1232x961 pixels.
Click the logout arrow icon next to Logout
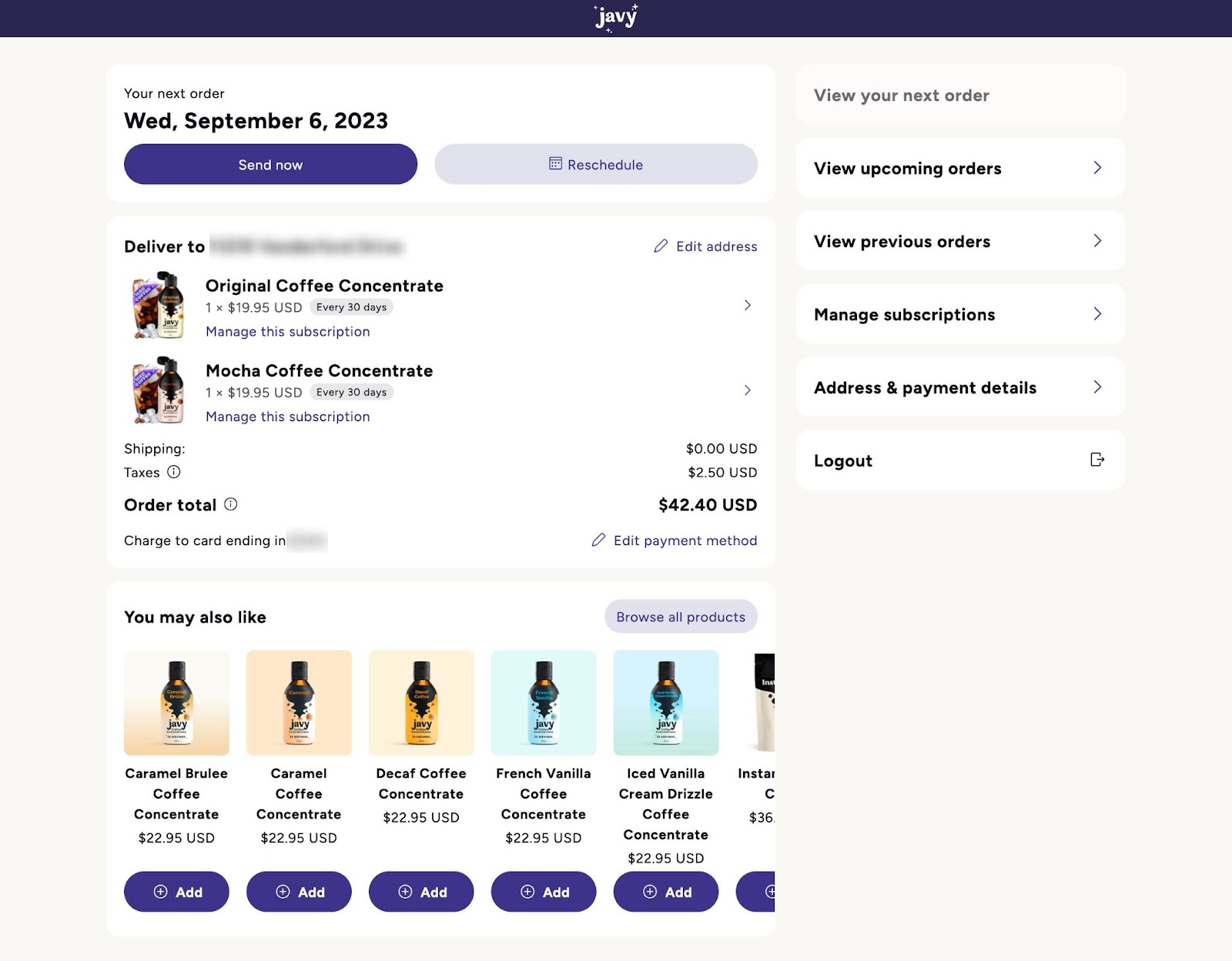(x=1098, y=460)
